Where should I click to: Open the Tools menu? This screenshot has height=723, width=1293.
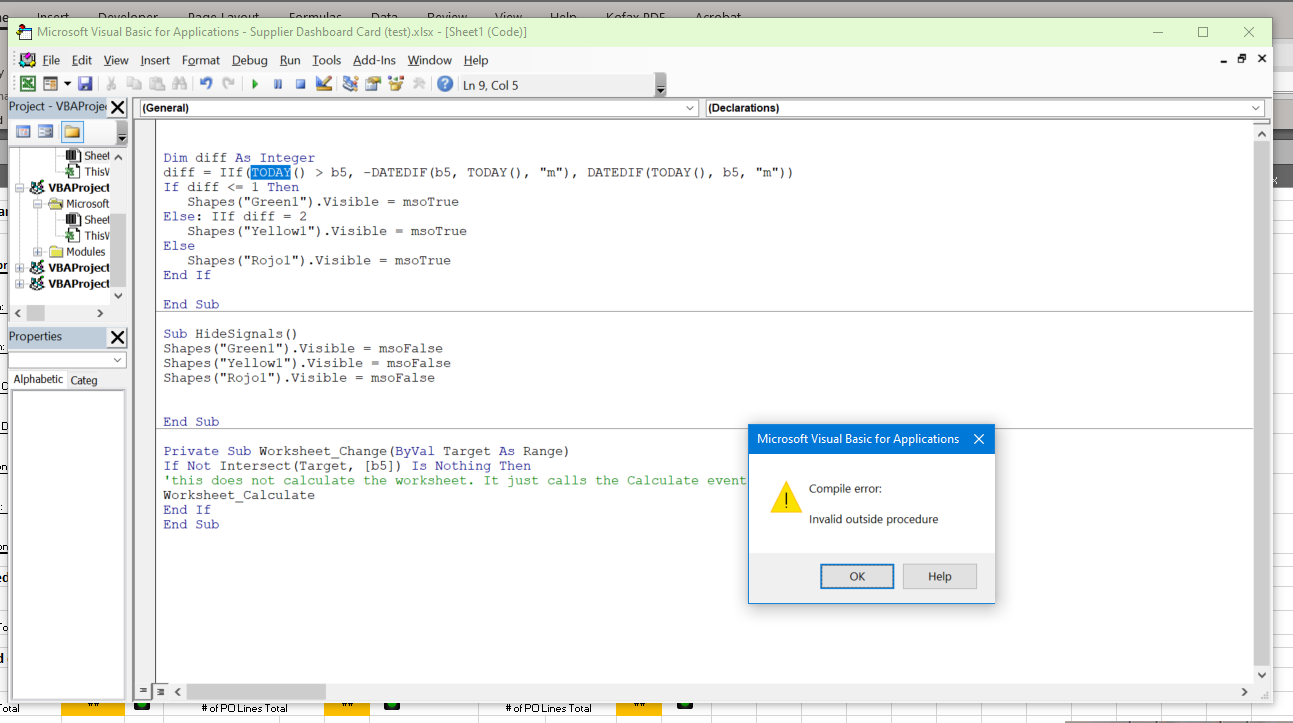[x=327, y=60]
